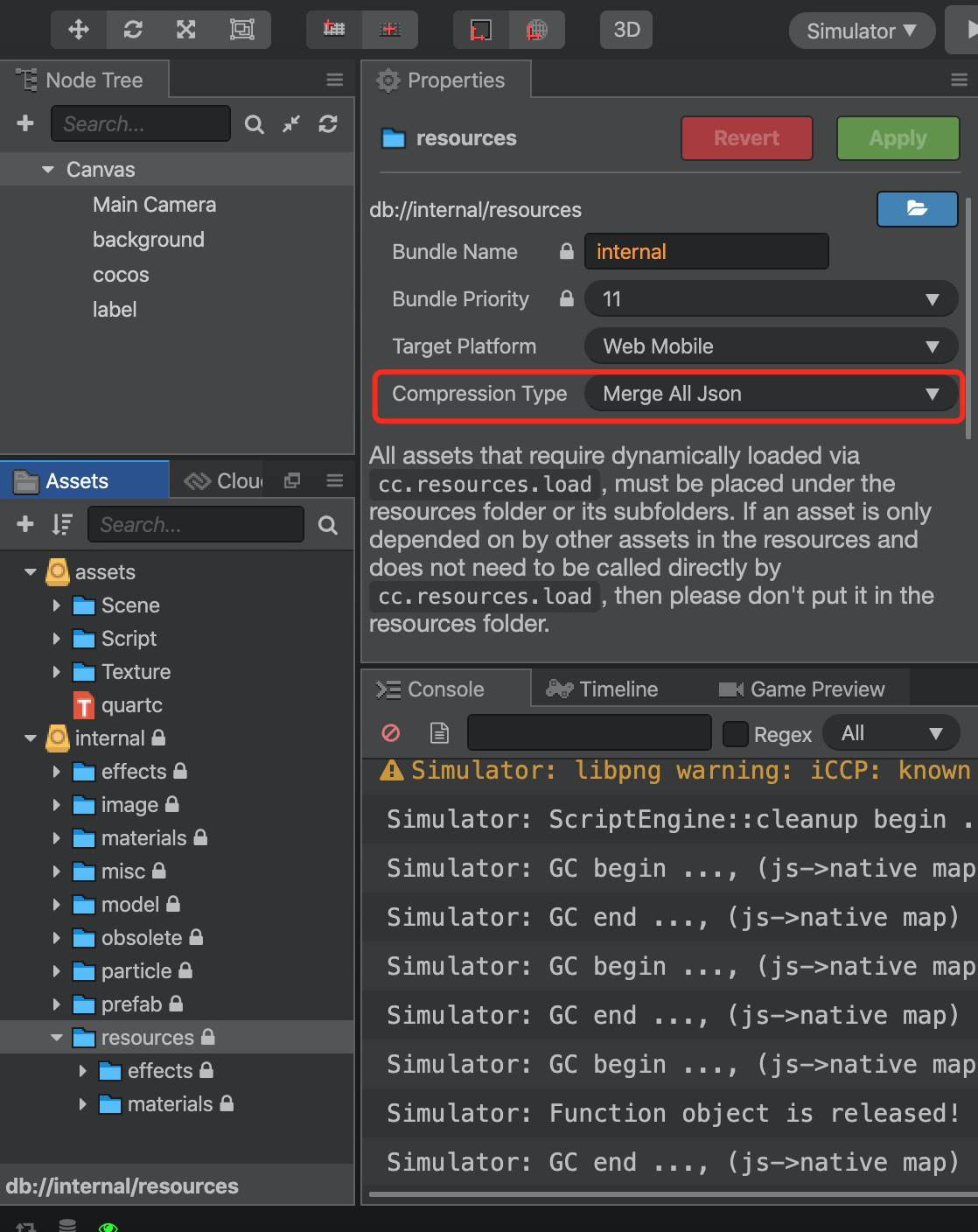
Task: Click the refresh icon in Node Tree
Action: click(328, 124)
